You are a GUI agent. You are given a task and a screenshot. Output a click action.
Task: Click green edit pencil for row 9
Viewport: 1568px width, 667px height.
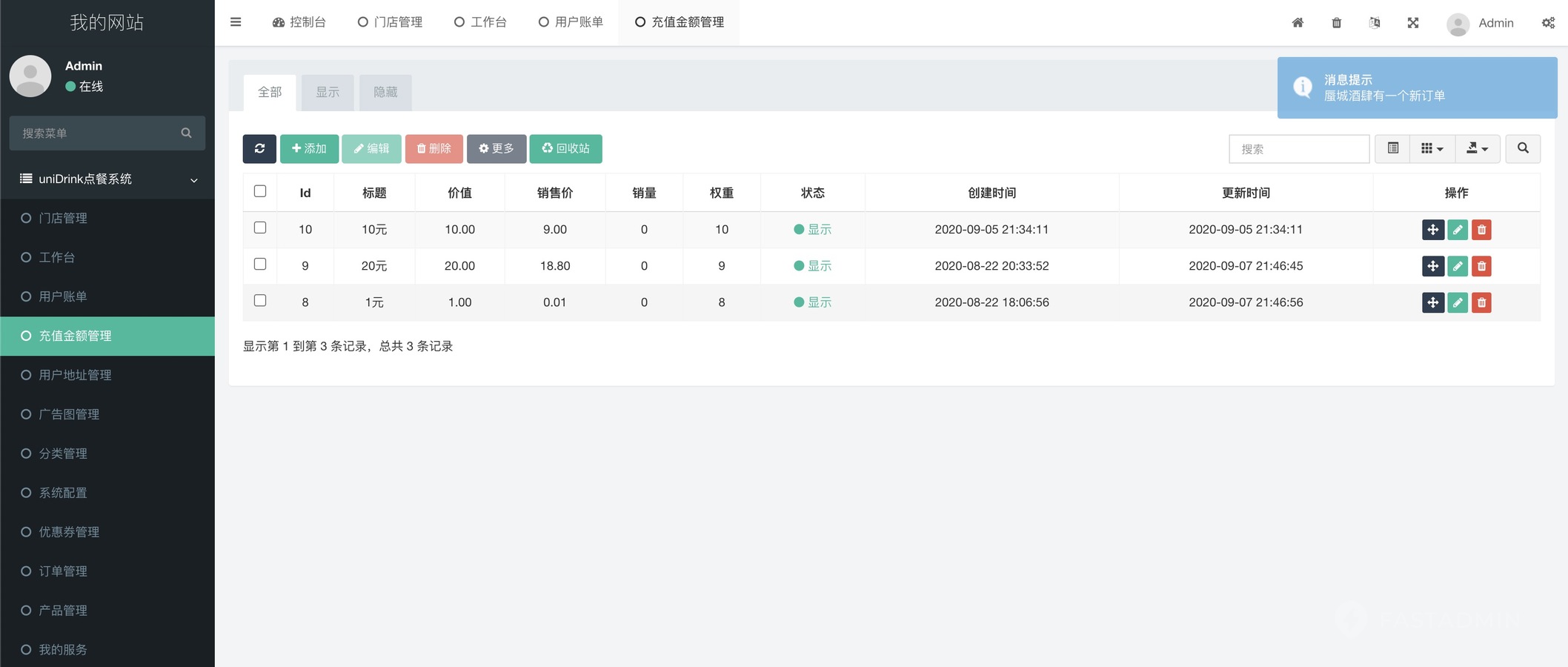pos(1457,266)
